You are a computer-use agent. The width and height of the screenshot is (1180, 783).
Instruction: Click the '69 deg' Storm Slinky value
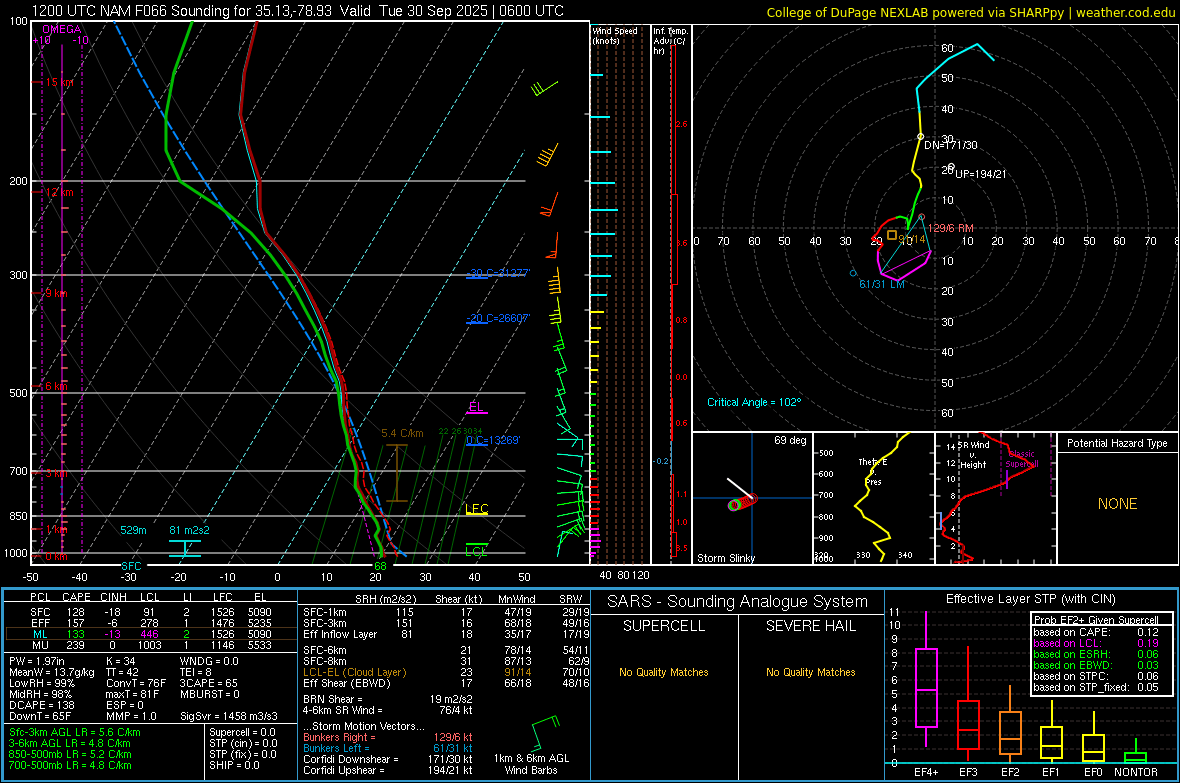click(x=790, y=440)
